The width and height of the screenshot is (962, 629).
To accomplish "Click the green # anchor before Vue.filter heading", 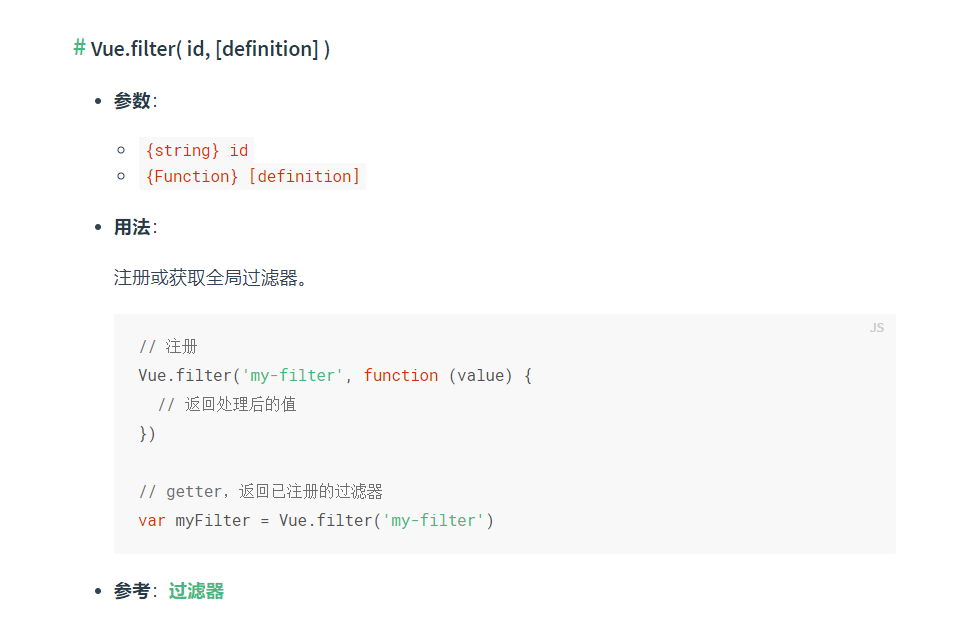I will click(x=79, y=48).
